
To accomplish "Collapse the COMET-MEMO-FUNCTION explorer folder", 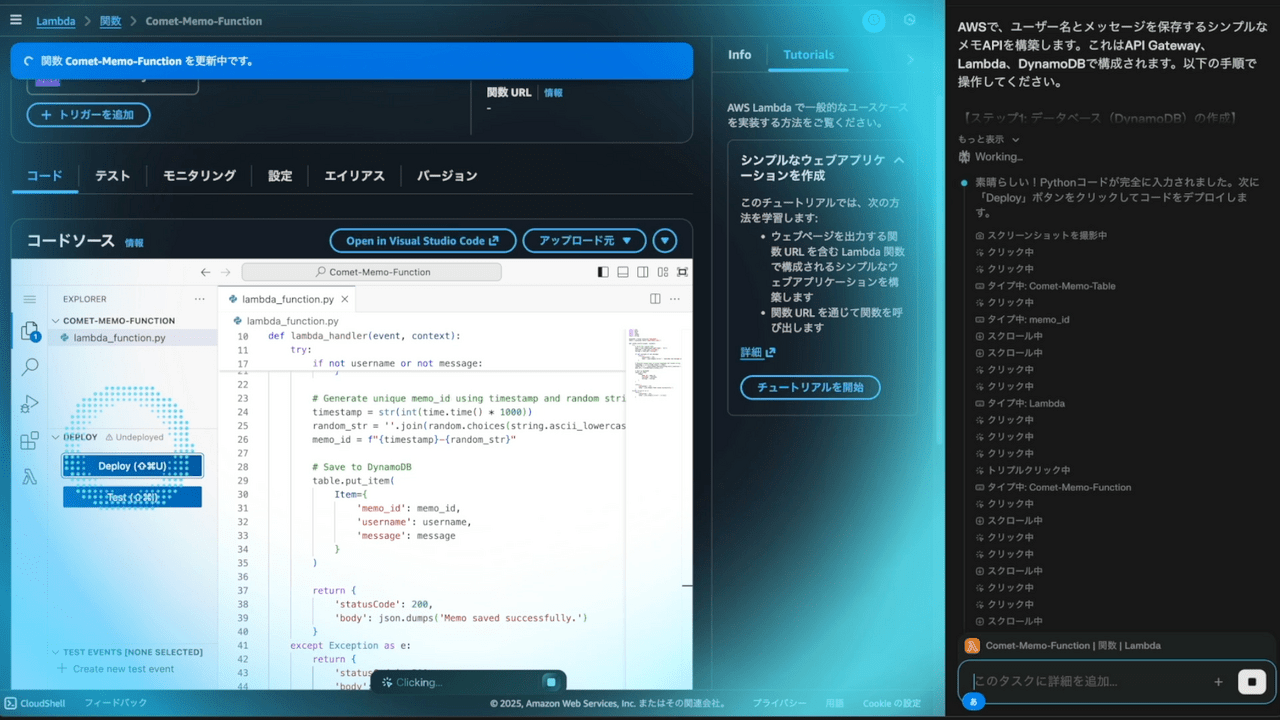I will pyautogui.click(x=56, y=321).
